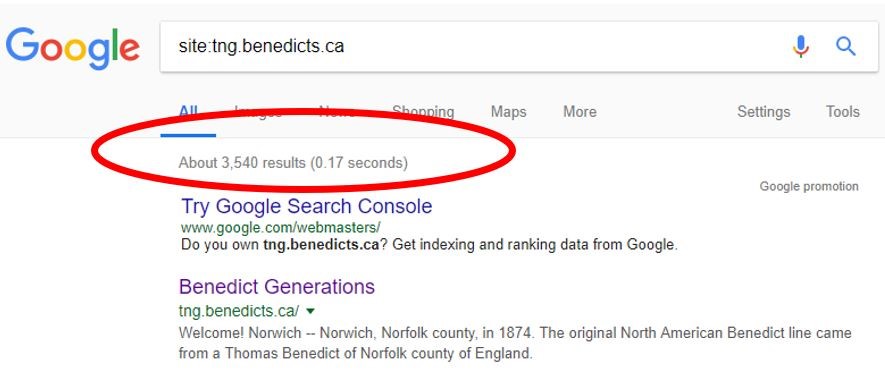The height and width of the screenshot is (379, 885).
Task: Select the All results tab
Action: 188,112
